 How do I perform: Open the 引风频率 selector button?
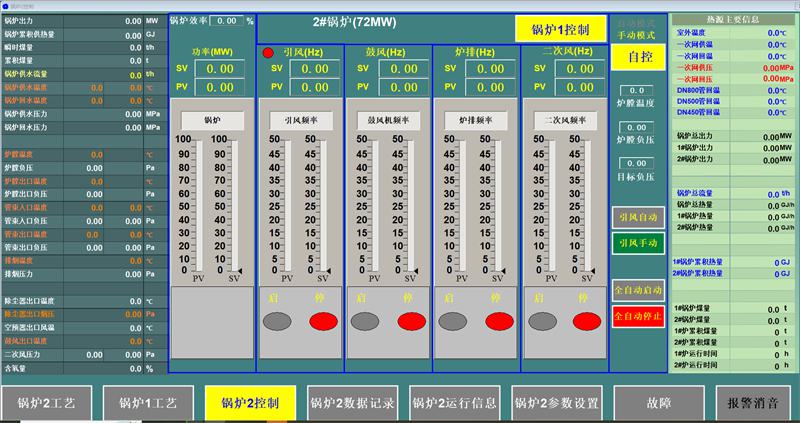pyautogui.click(x=301, y=120)
